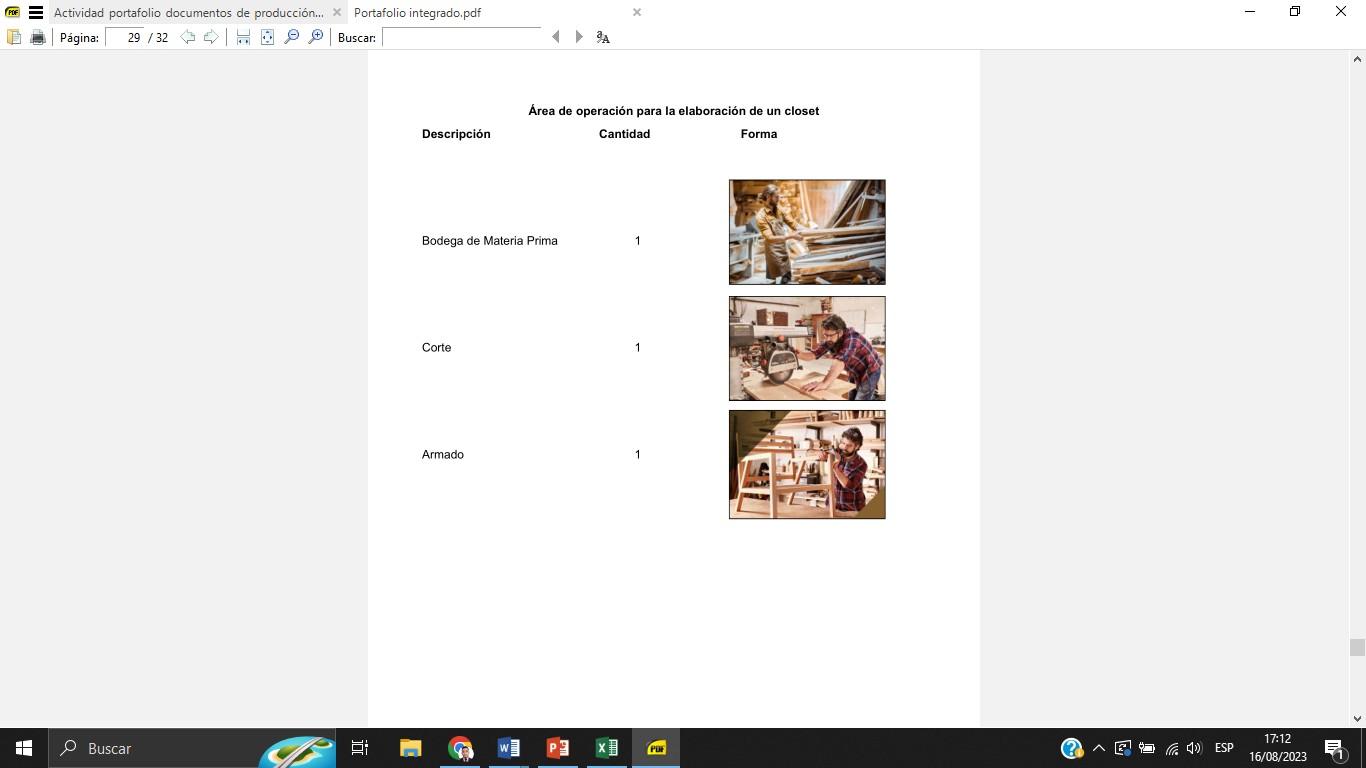
Task: Click the SumatraPDF taskbar icon
Action: click(x=656, y=748)
